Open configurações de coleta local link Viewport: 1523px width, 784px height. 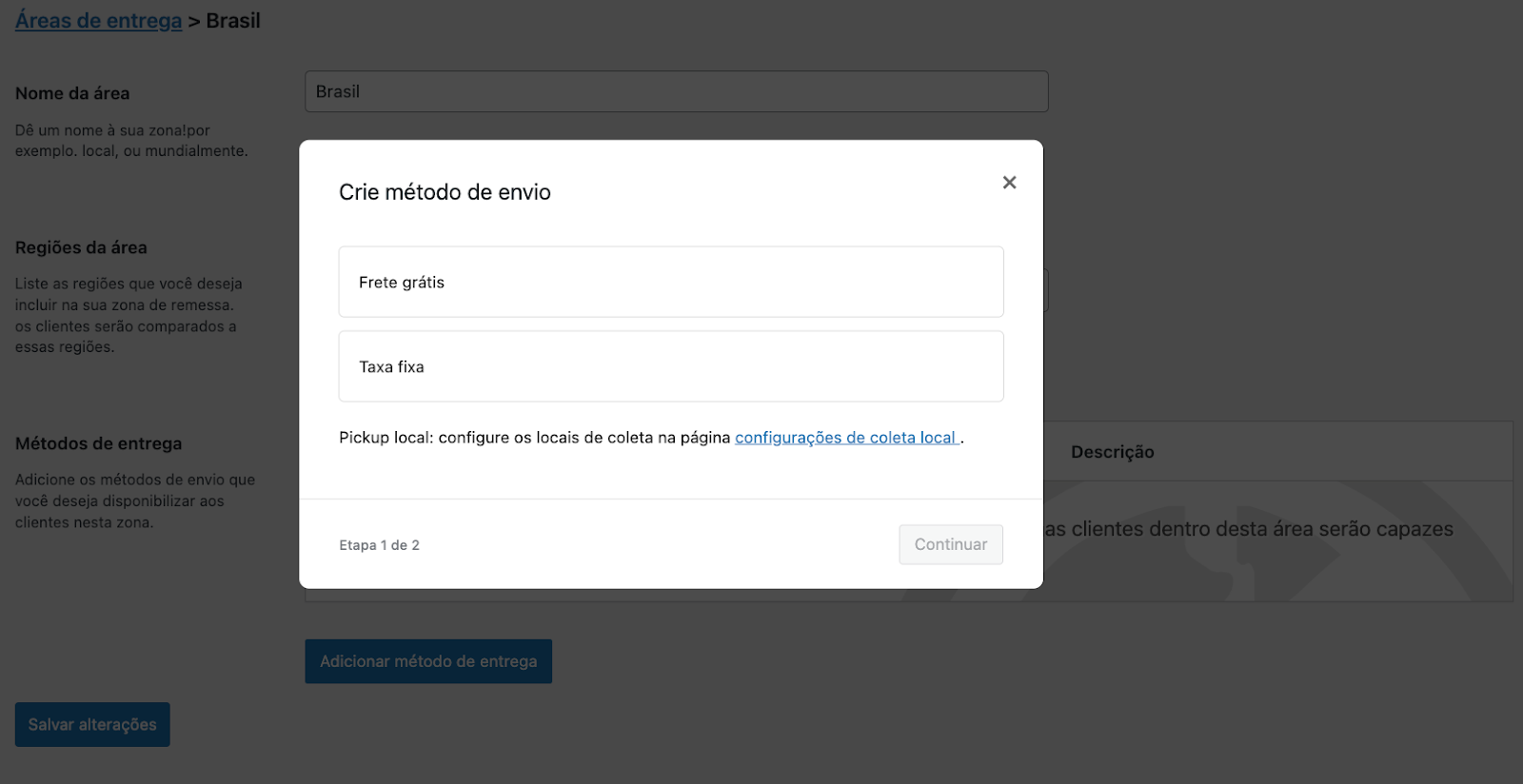tap(845, 438)
